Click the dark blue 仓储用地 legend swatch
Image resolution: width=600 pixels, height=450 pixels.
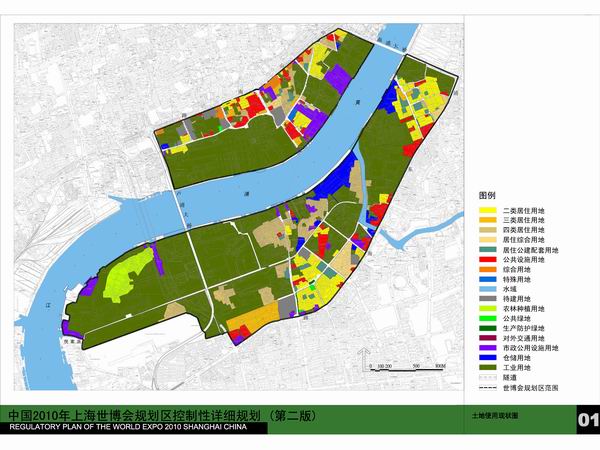[487, 356]
